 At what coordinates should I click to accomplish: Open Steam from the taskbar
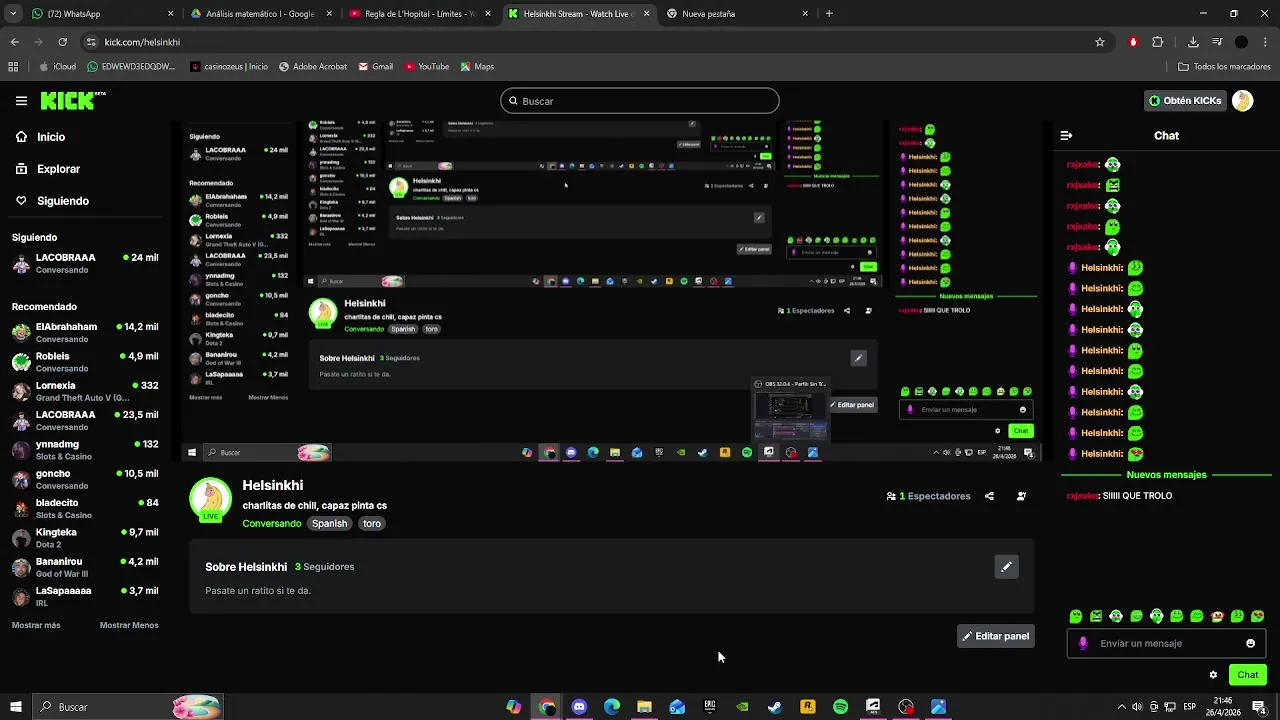click(775, 707)
